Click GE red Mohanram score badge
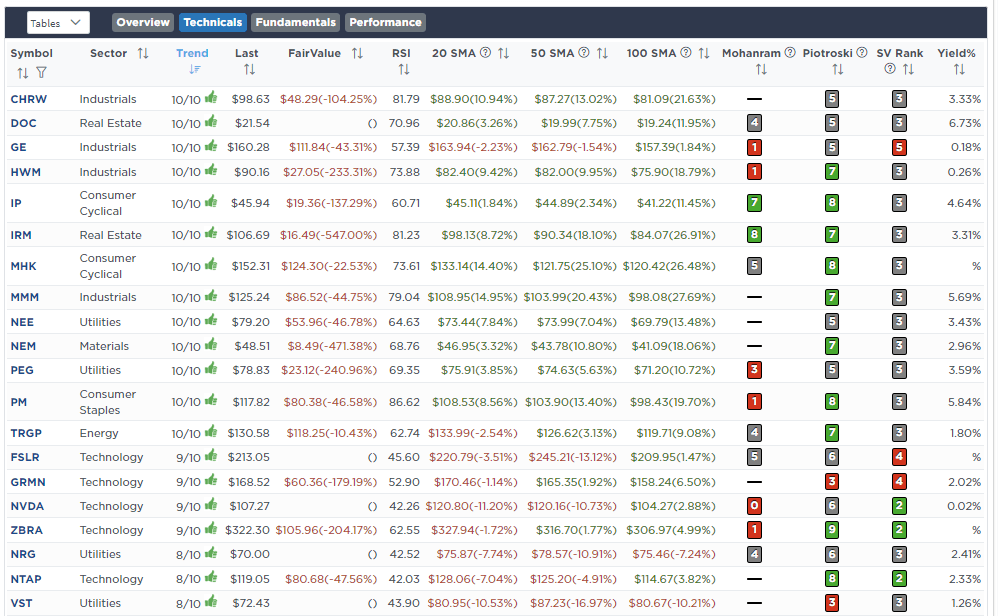998x616 pixels. click(x=754, y=148)
